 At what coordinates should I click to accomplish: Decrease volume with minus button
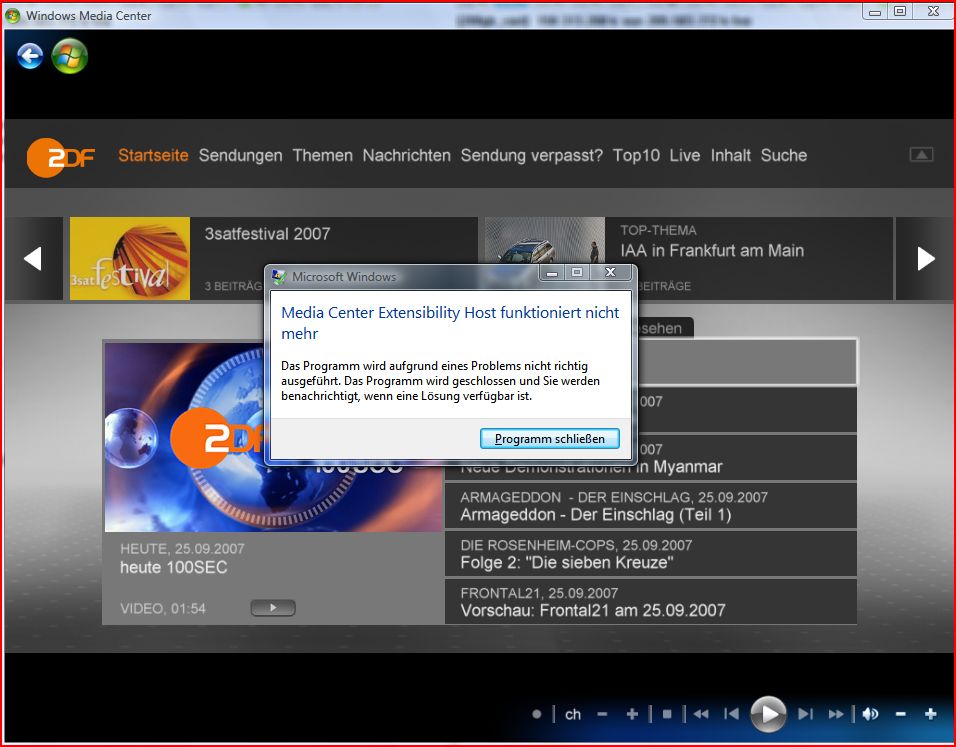pyautogui.click(x=901, y=714)
